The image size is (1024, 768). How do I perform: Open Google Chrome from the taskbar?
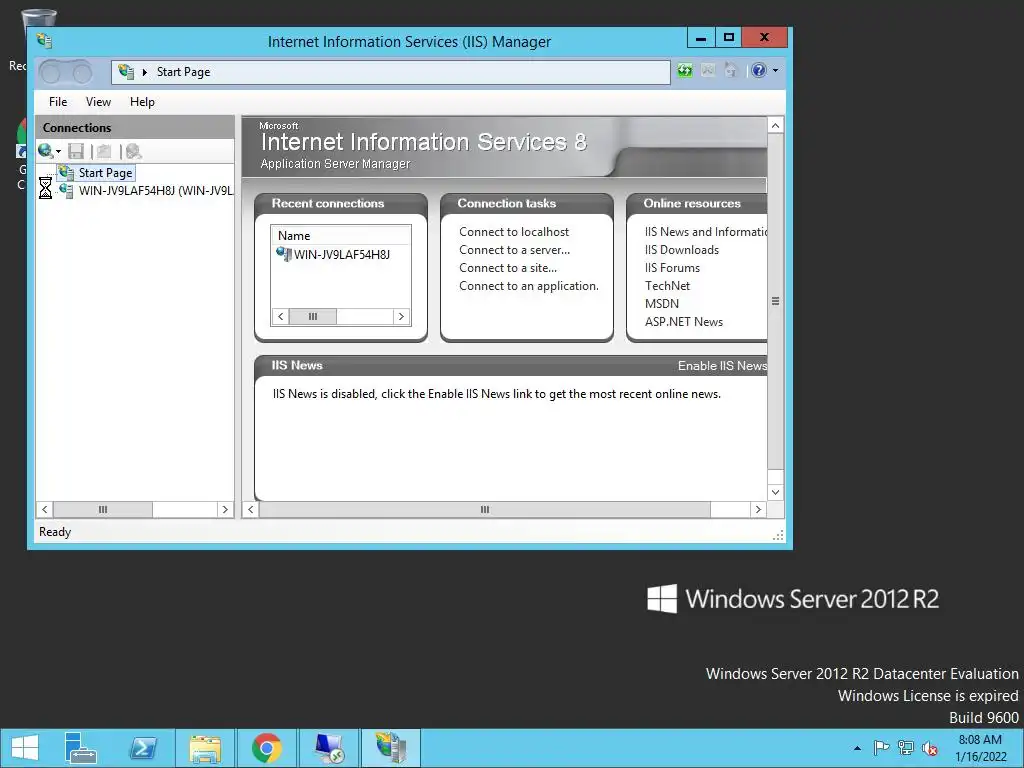266,748
